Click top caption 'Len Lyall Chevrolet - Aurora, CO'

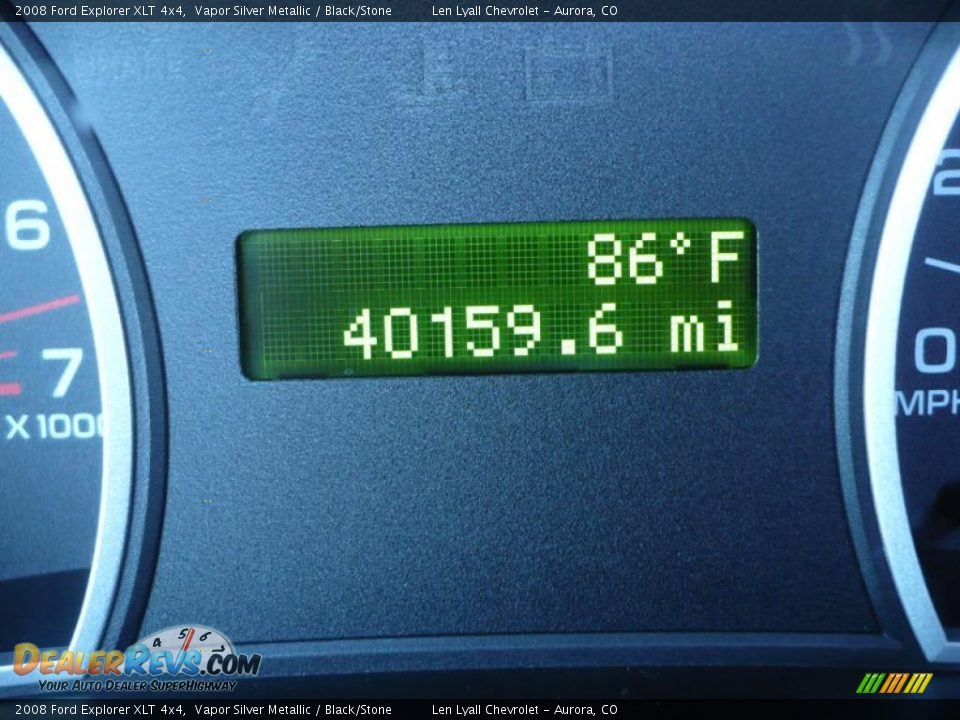point(525,10)
